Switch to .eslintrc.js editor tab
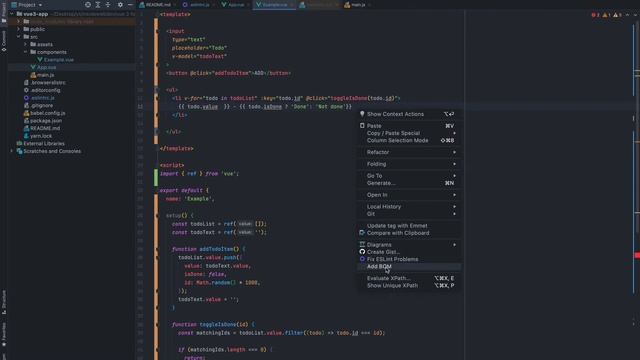Screen dimensions: 640x360 coord(197,5)
